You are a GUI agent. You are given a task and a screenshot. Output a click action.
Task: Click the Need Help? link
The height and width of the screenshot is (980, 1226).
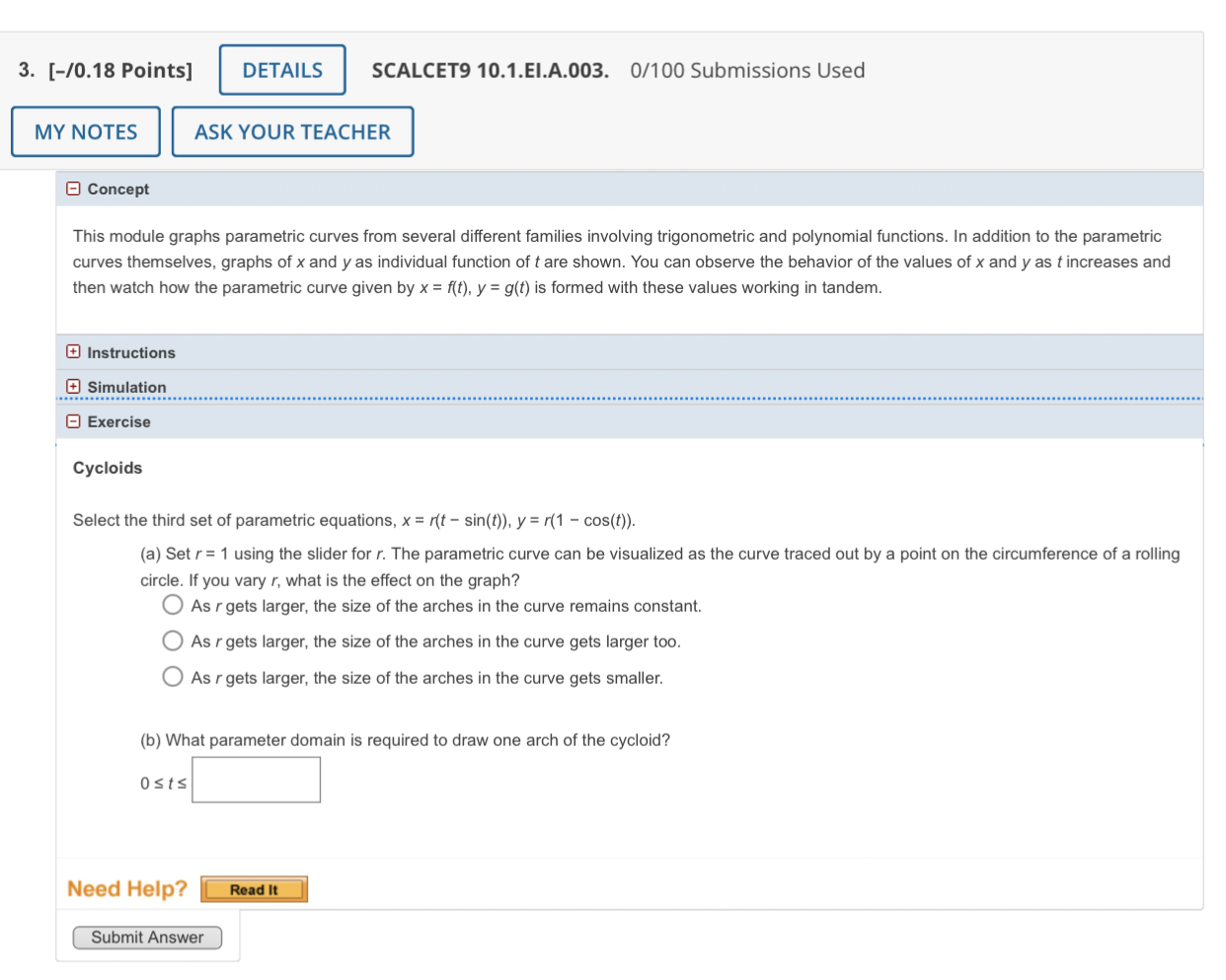pos(126,888)
